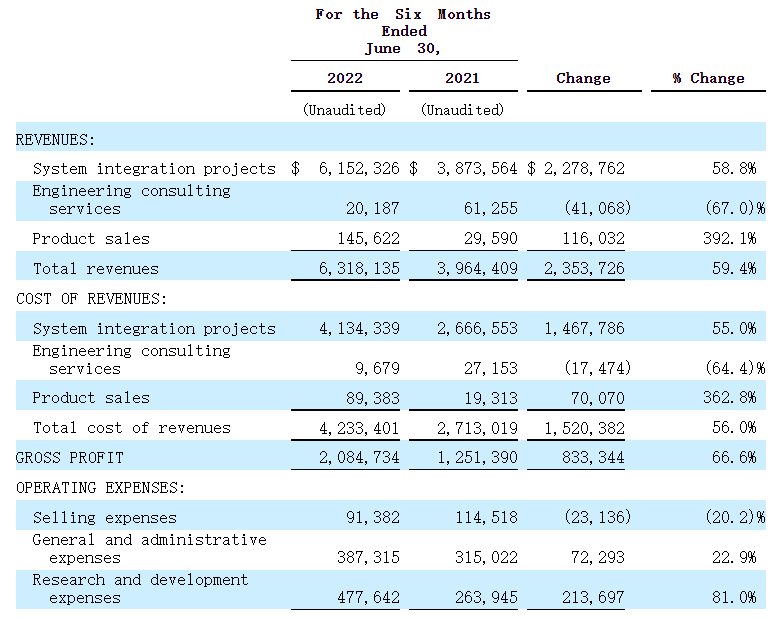Click the GROSS PROFIT row label
This screenshot has width=776, height=619.
[x=70, y=457]
